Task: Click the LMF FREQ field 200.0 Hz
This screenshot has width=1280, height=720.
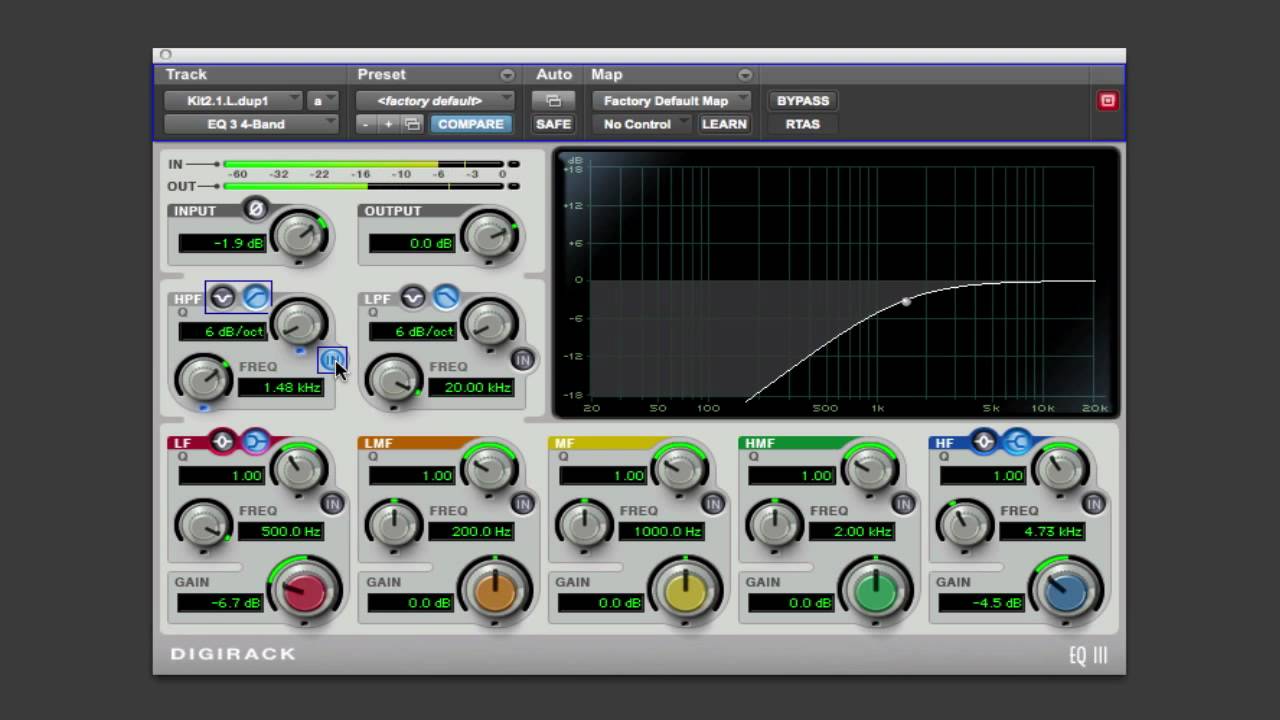Action: (471, 531)
